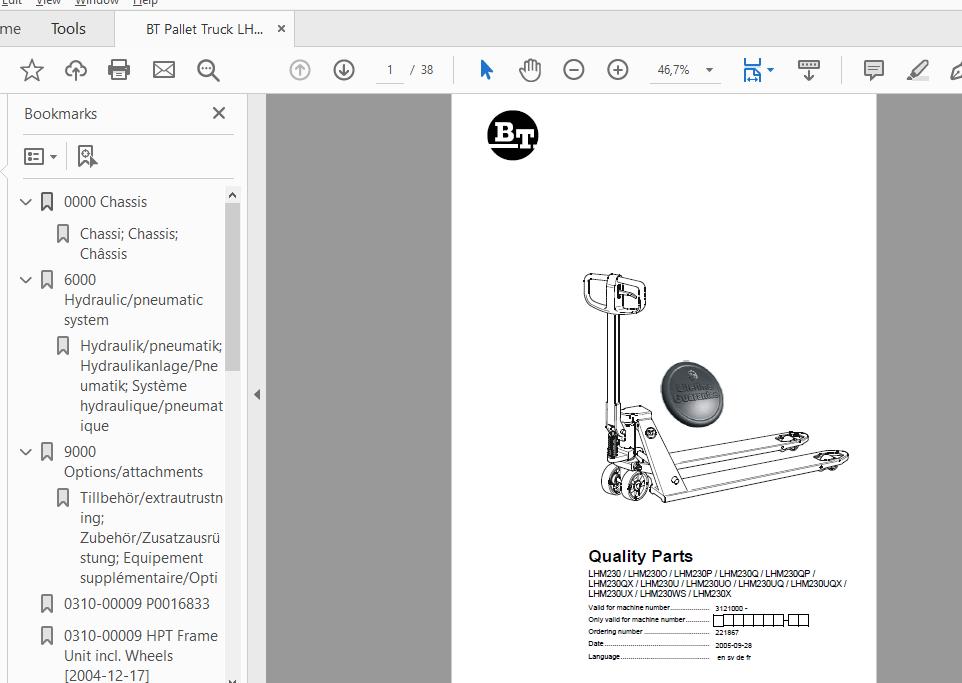
Task: Click the Ordering number value 221867
Action: coord(726,632)
